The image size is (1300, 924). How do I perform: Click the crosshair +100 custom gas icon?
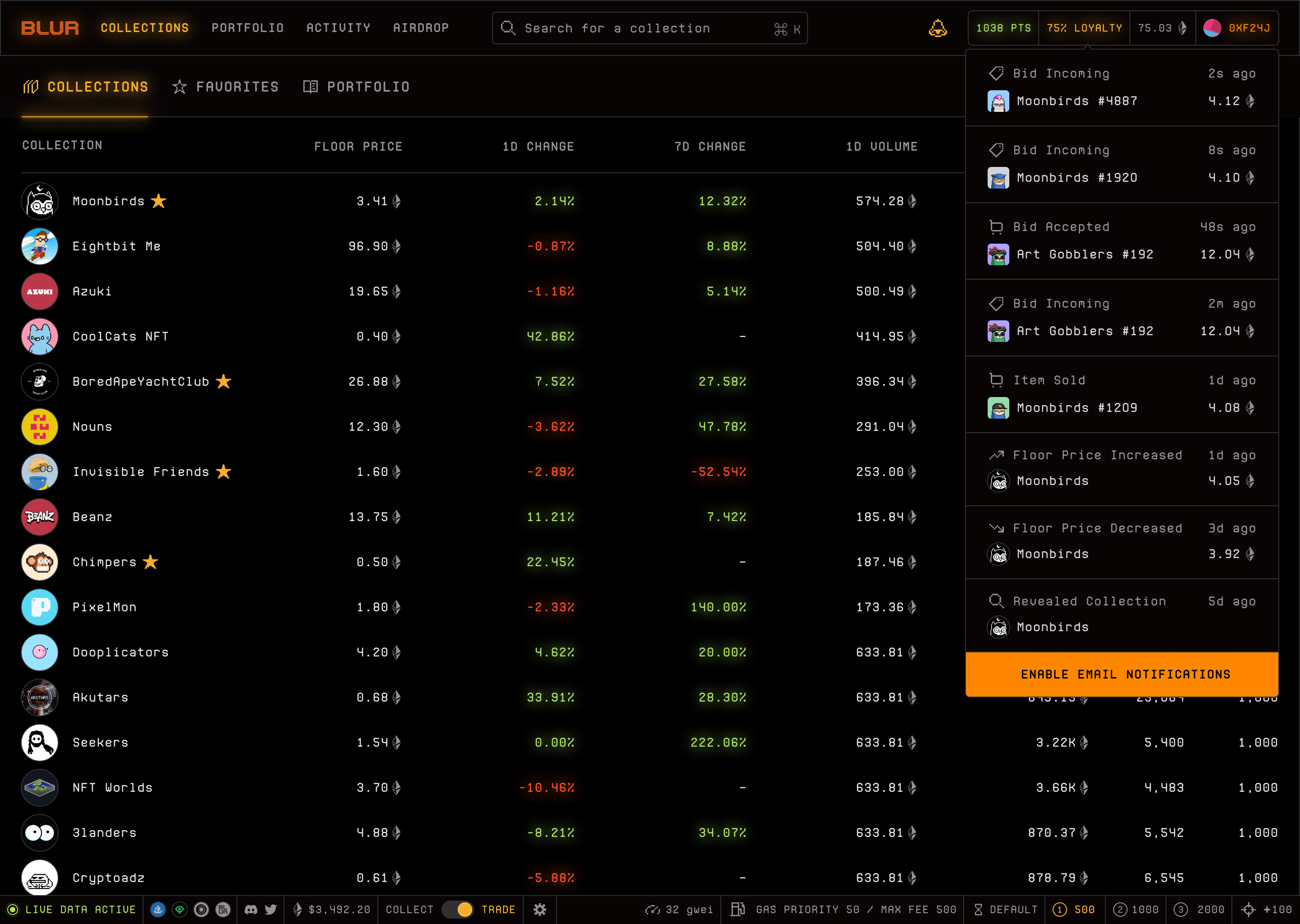(x=1249, y=909)
